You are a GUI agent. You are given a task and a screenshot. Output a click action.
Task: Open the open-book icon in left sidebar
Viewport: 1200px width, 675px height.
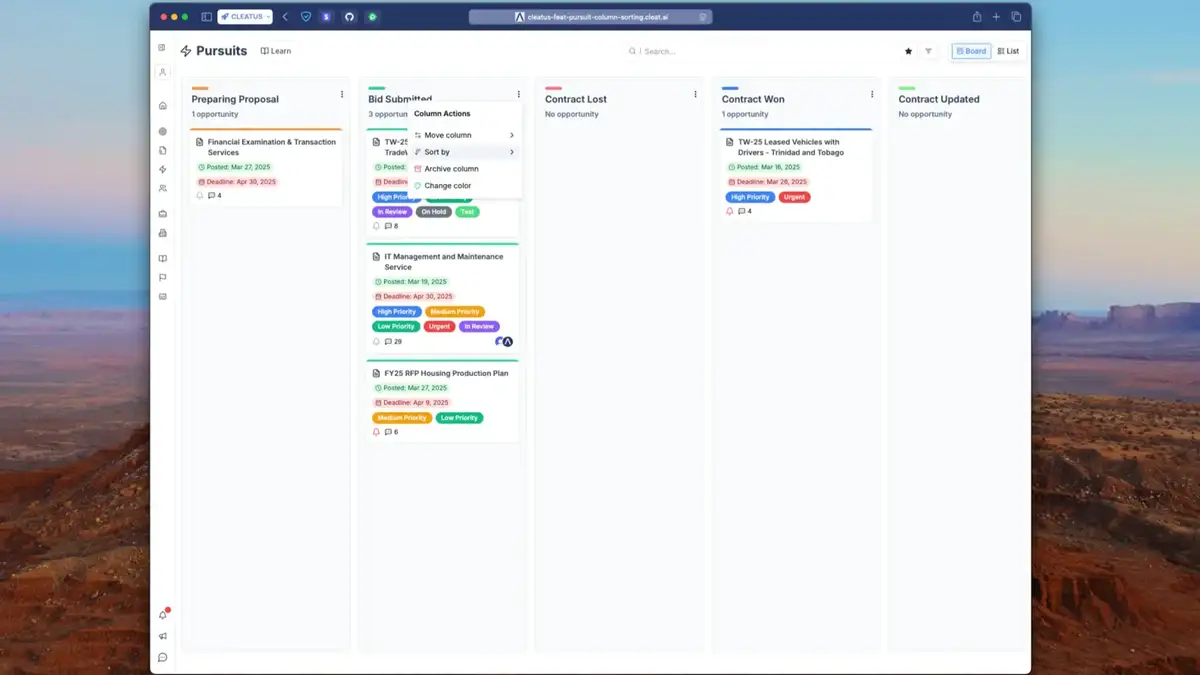(x=163, y=259)
